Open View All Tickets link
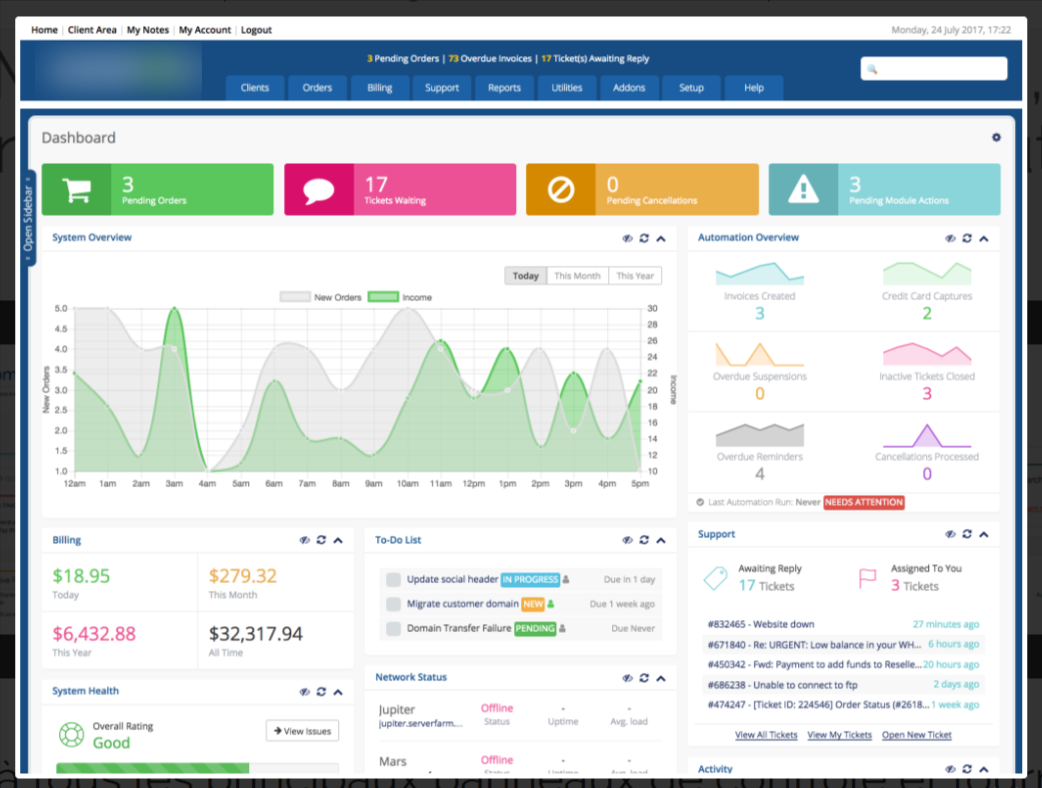Viewport: 1042px width, 788px height. tap(766, 735)
